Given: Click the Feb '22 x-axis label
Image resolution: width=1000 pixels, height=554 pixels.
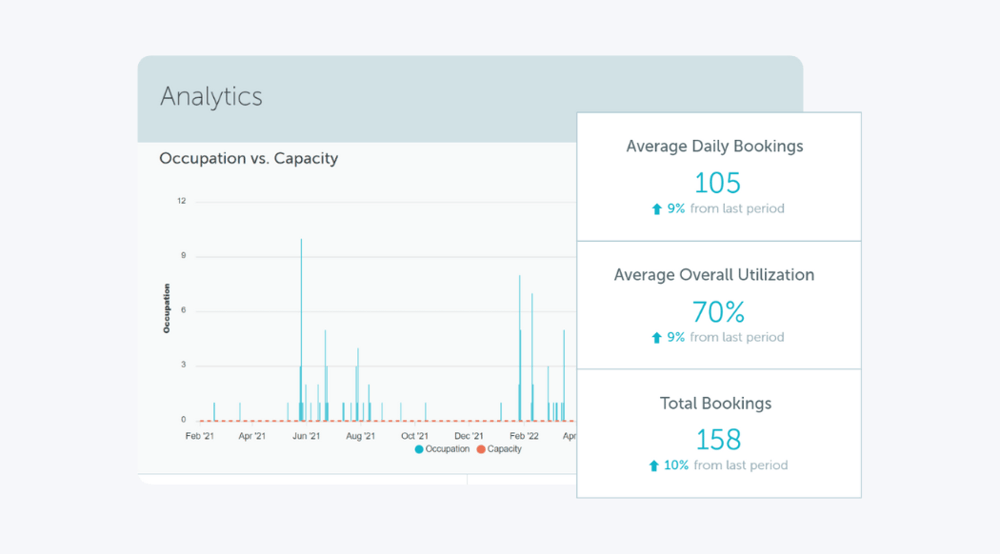Looking at the screenshot, I should [x=524, y=436].
